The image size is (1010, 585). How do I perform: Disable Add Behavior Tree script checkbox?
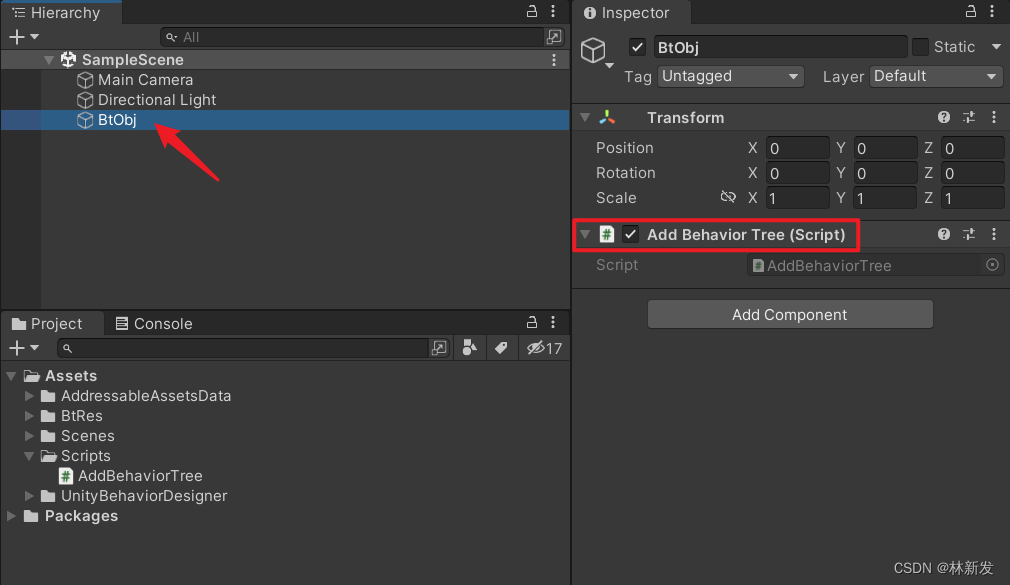(631, 235)
